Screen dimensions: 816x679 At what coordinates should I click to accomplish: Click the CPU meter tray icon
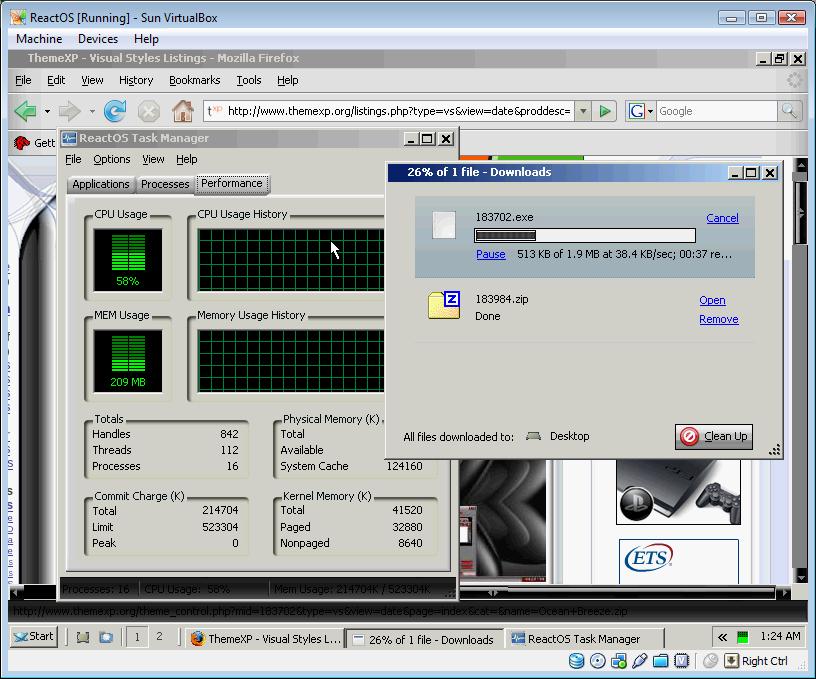(743, 637)
